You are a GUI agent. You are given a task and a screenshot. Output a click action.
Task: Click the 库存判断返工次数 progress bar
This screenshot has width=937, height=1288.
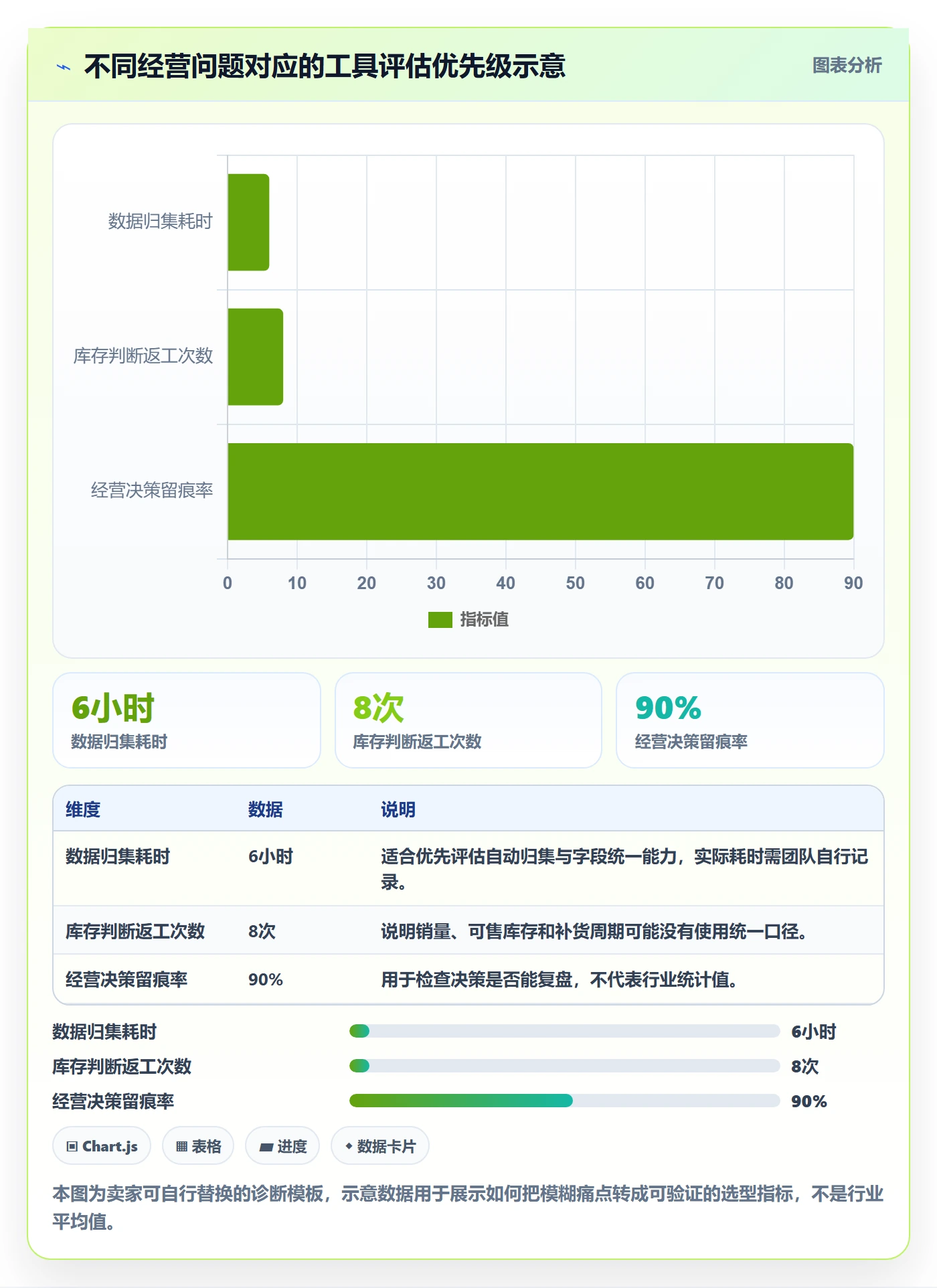565,1066
